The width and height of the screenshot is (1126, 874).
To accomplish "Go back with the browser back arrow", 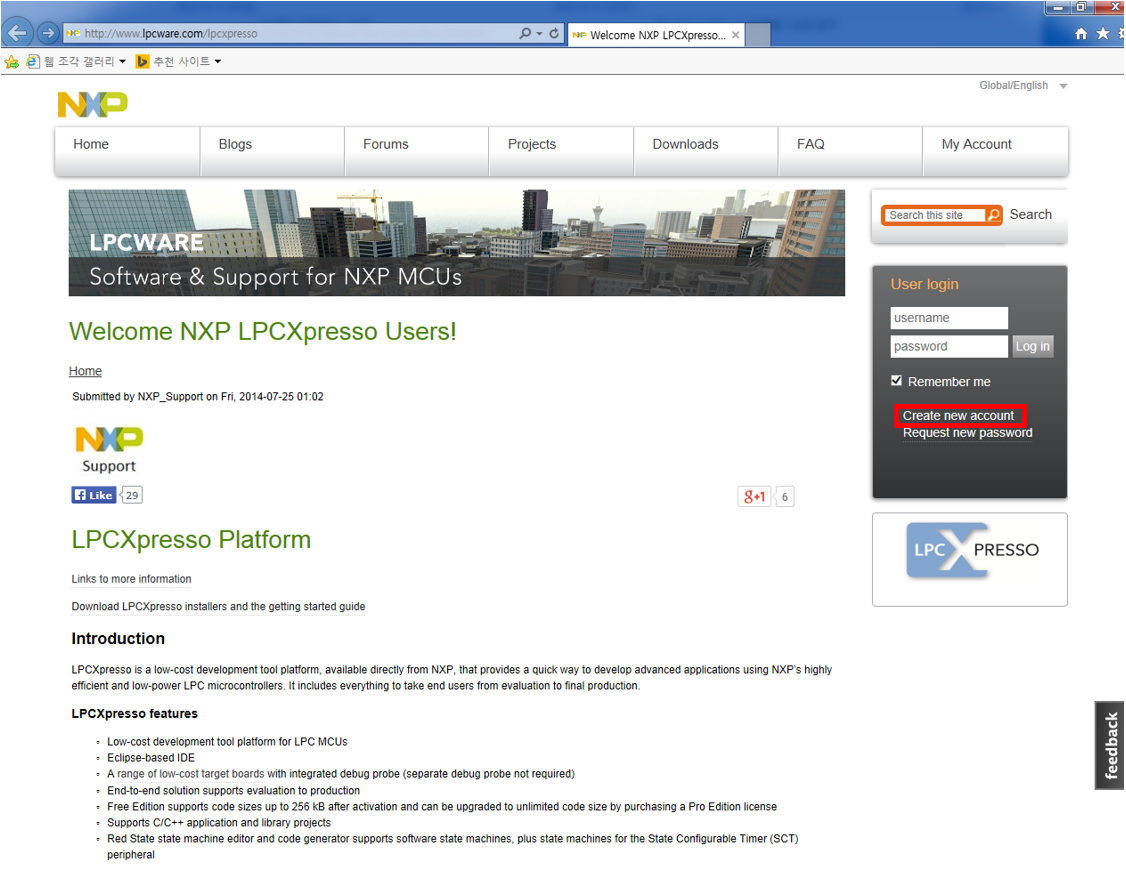I will [17, 33].
